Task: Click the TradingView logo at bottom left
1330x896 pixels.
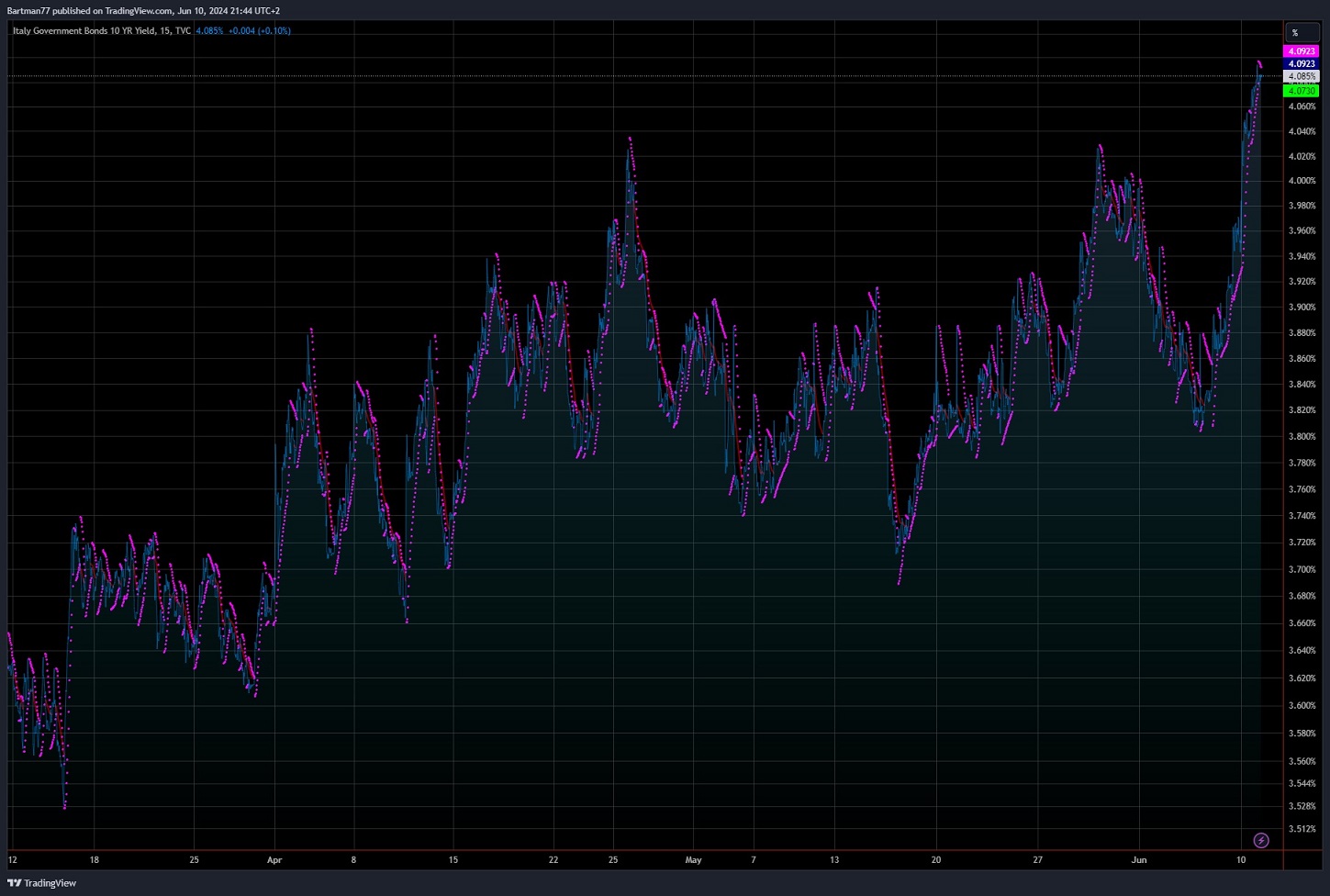Action: pos(42,883)
